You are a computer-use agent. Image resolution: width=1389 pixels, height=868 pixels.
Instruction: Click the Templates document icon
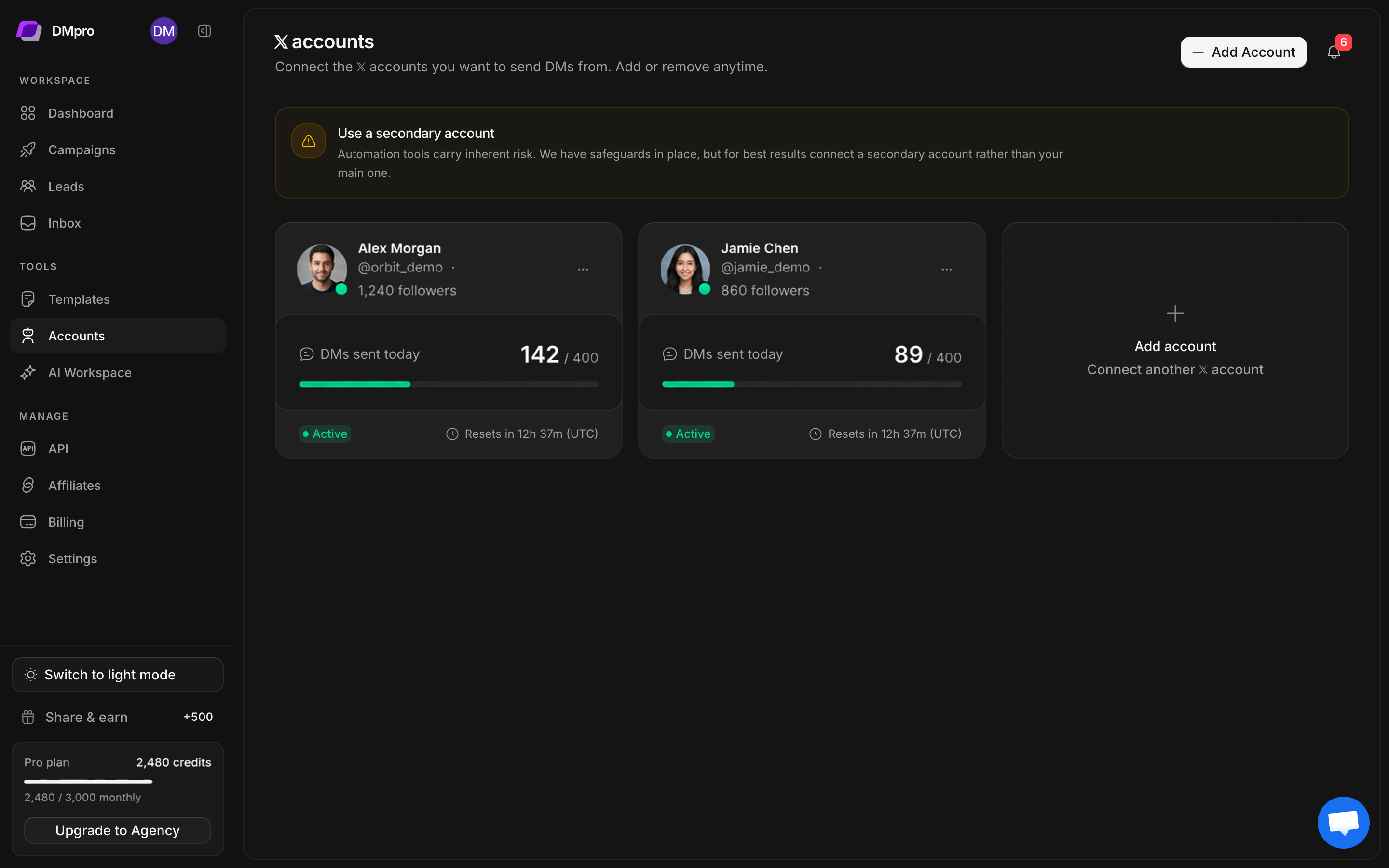pyautogui.click(x=27, y=299)
